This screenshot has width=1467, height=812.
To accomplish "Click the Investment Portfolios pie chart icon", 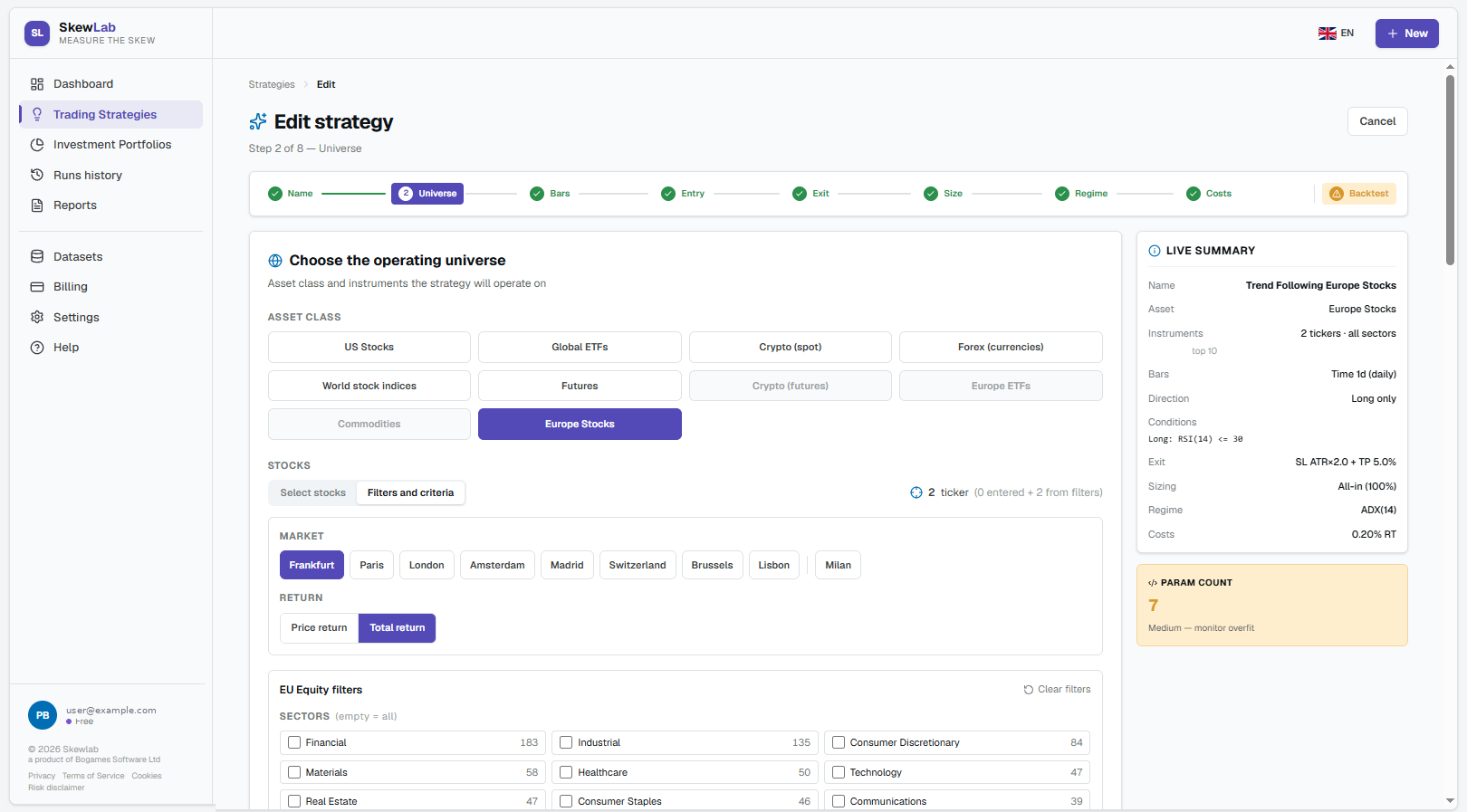I will coord(37,145).
